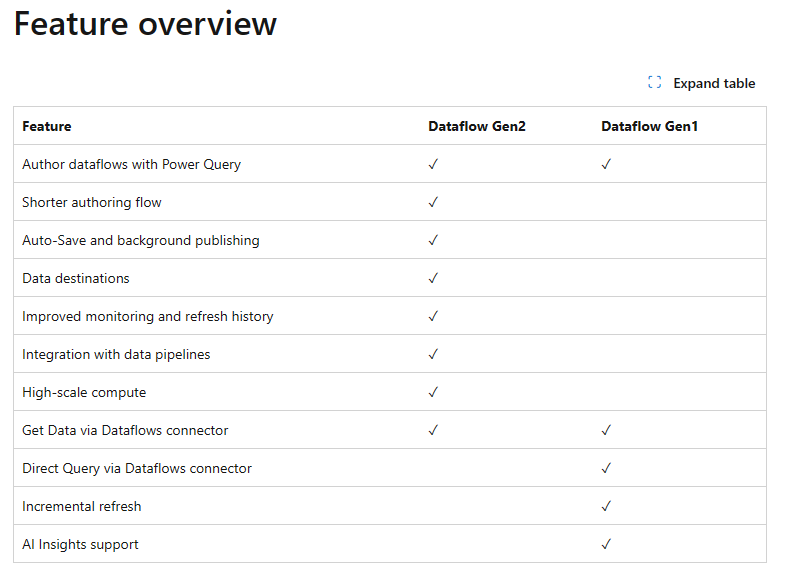Click 'Data destinations' row text
The image size is (792, 581).
76,278
